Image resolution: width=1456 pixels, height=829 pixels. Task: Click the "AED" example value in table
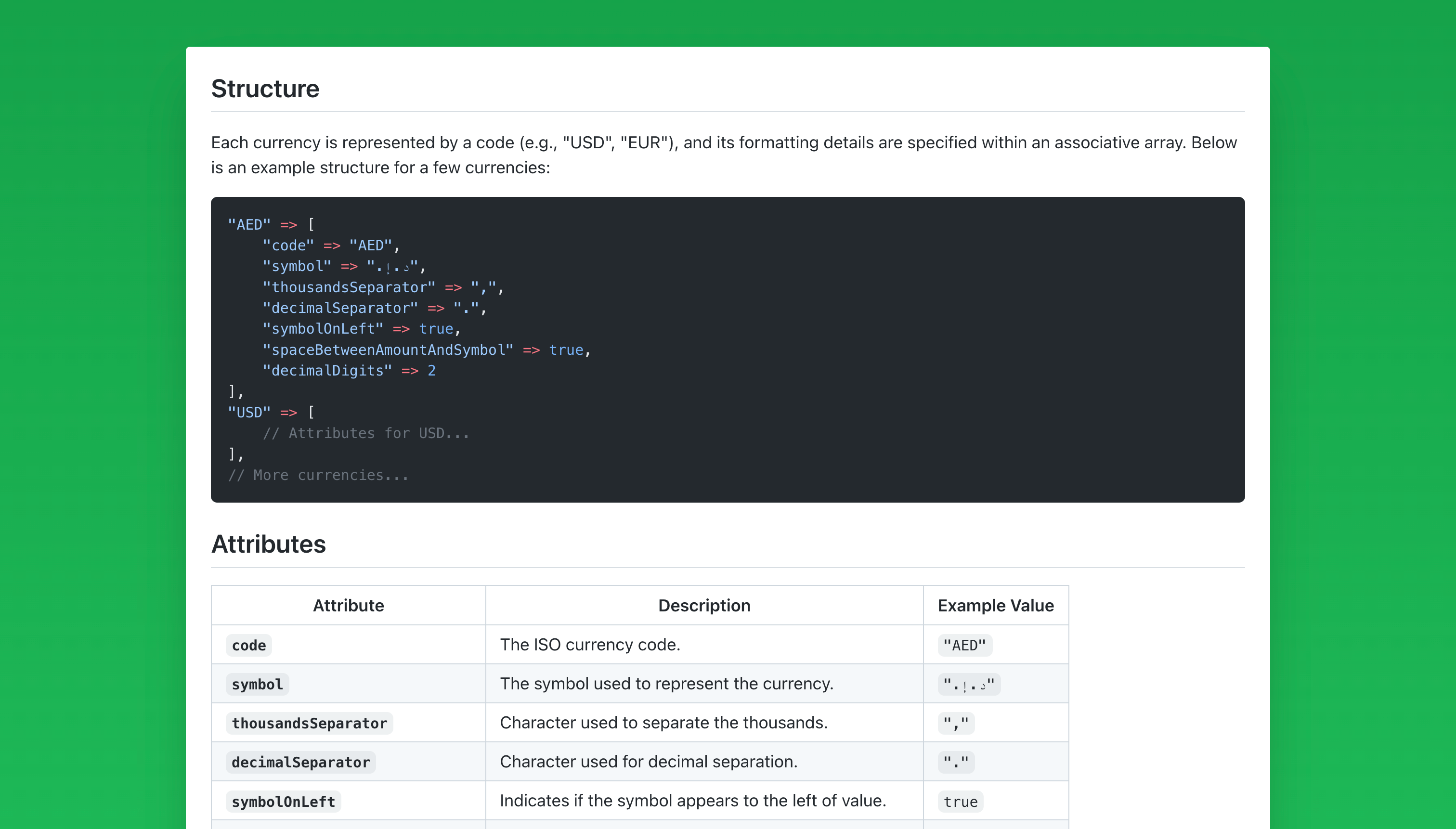coord(964,645)
